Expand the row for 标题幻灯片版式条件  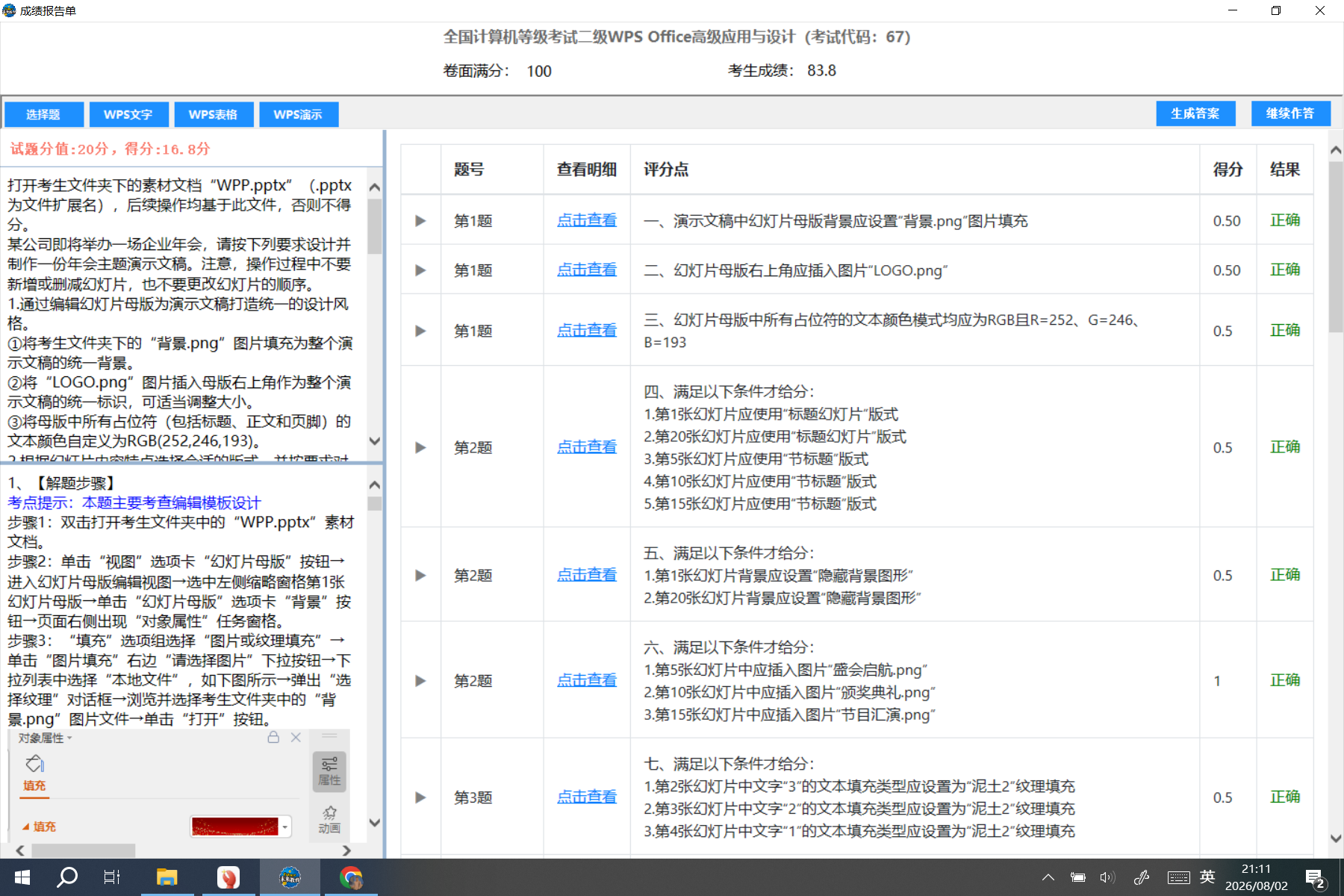(420, 447)
